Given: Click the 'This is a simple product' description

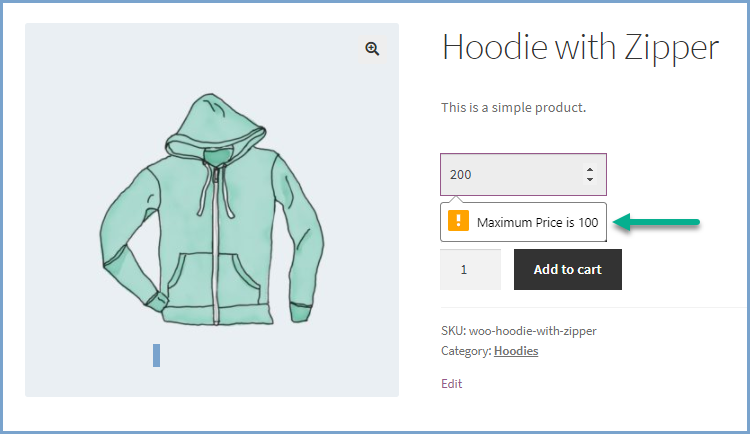Looking at the screenshot, I should point(513,107).
